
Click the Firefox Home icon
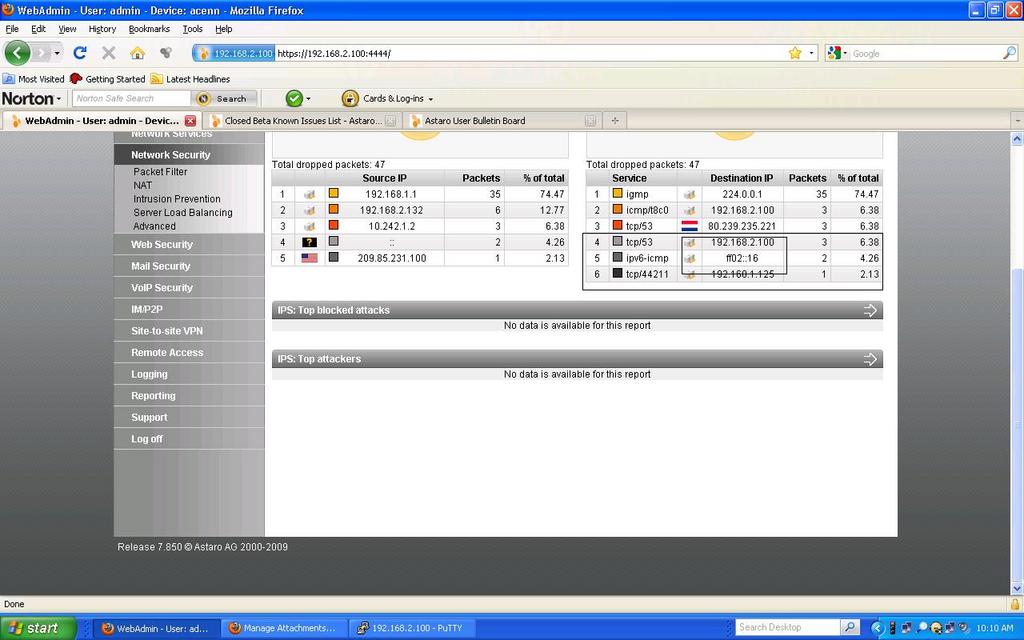point(137,53)
